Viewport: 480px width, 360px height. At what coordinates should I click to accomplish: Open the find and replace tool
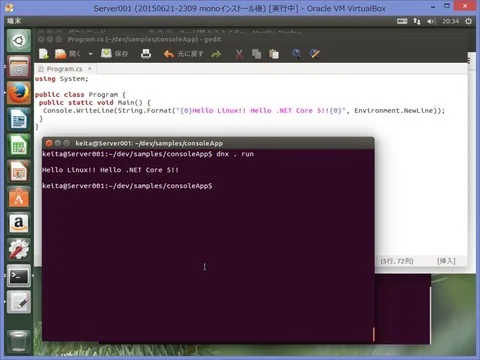pos(314,54)
